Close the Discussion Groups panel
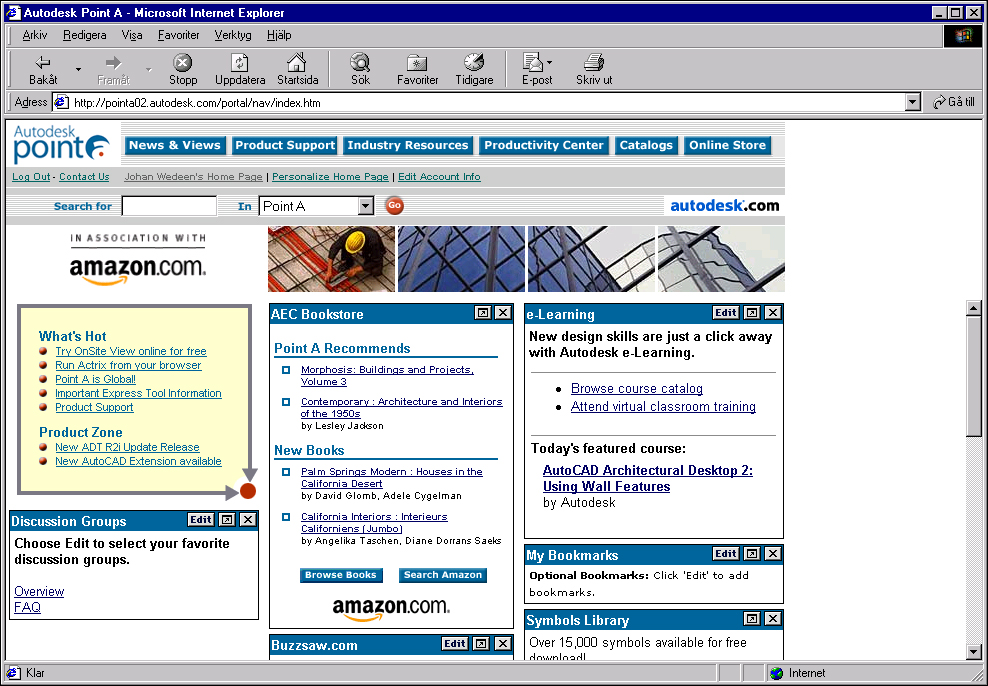The height and width of the screenshot is (686, 988). click(248, 520)
